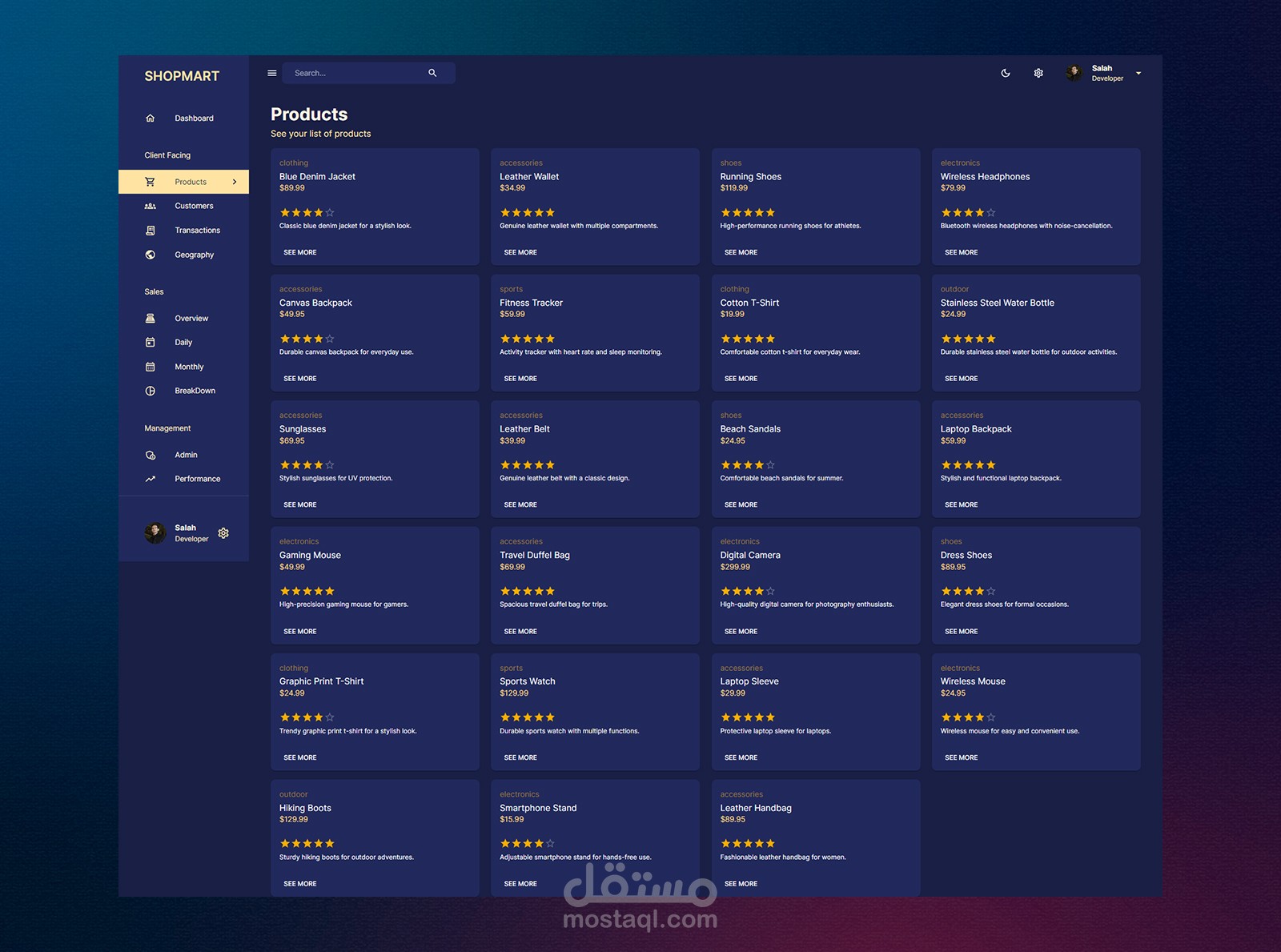This screenshot has width=1281, height=952.
Task: Click Blue Denim Jacket star rating
Action: click(307, 213)
